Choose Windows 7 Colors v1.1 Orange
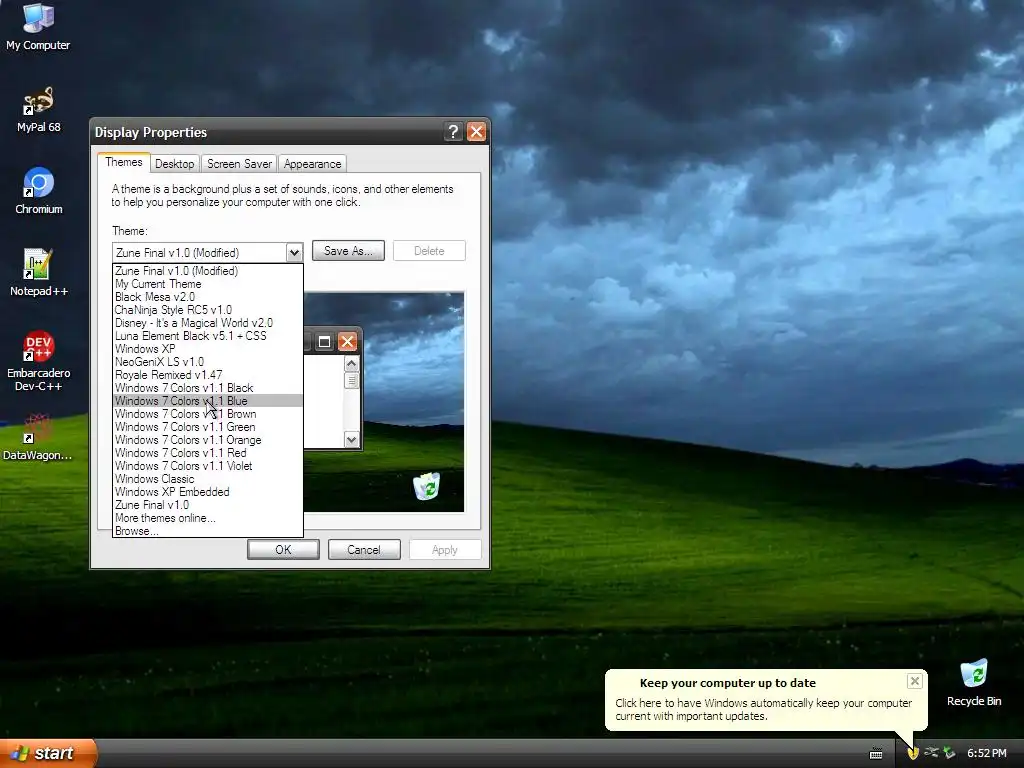Viewport: 1024px width, 768px height. click(208, 440)
